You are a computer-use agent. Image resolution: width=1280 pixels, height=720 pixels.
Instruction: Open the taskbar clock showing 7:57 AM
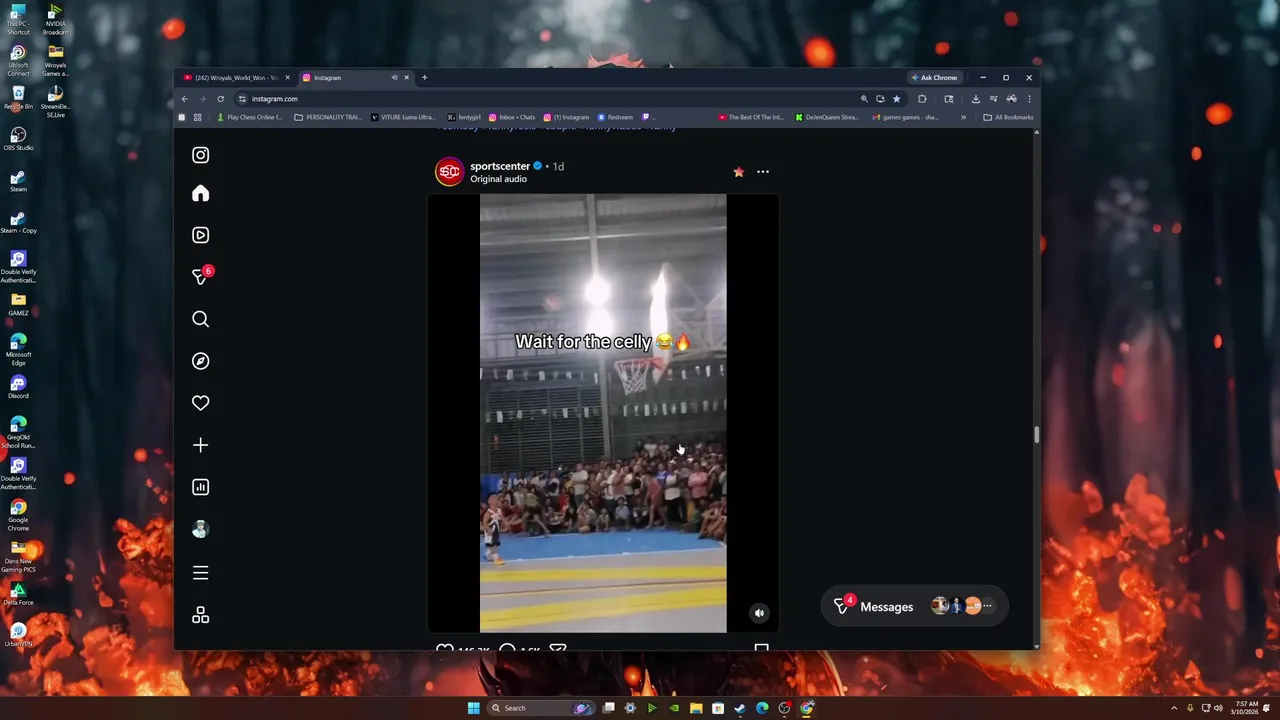pyautogui.click(x=1246, y=708)
